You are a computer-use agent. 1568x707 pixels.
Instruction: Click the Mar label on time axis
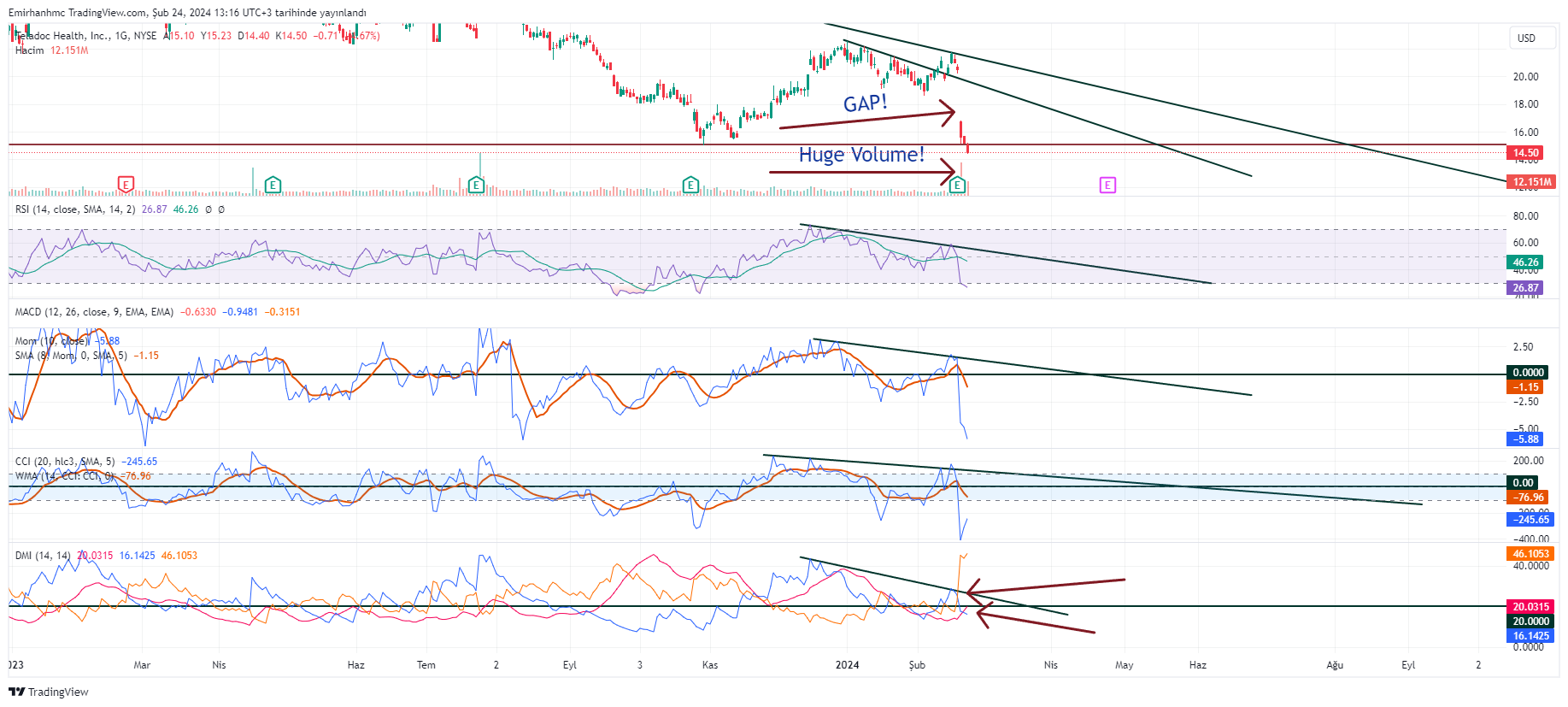pos(142,665)
